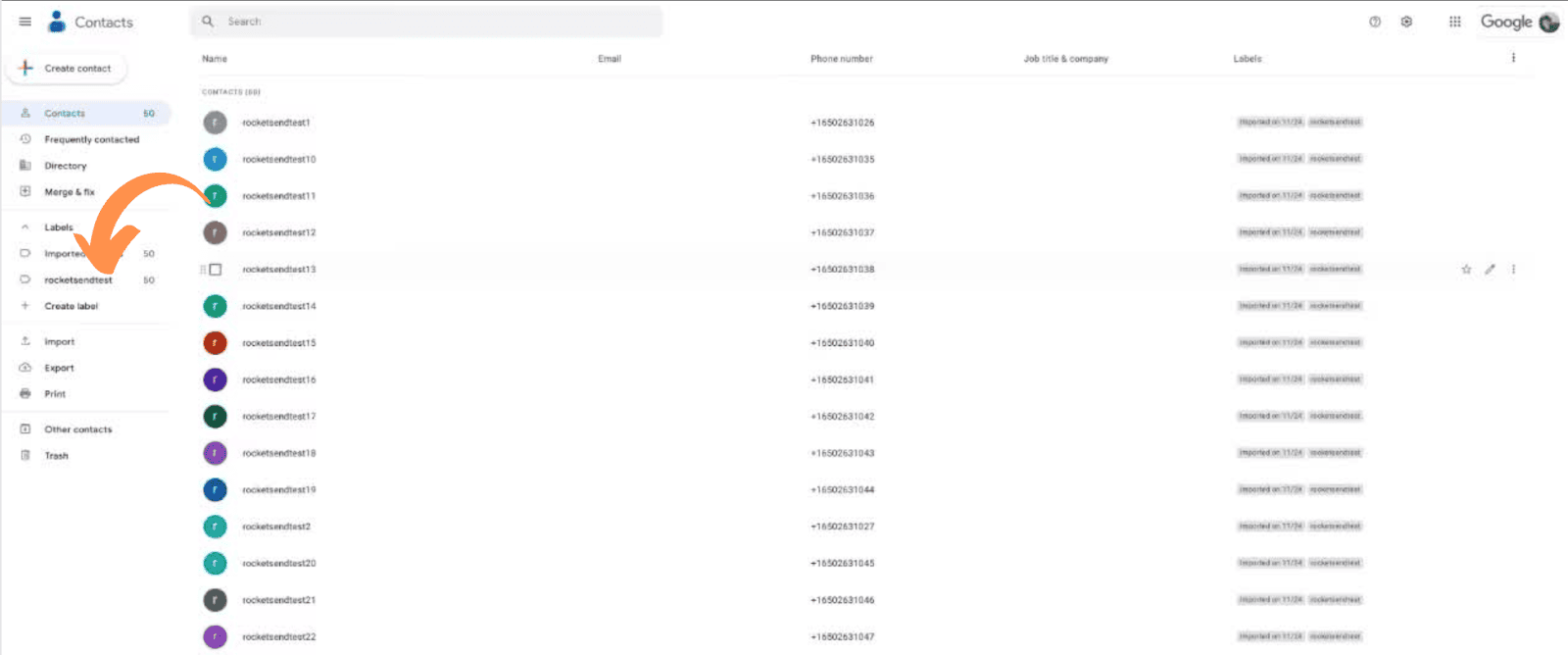
Task: Open the Contacts list in sidebar
Action: tap(86, 114)
